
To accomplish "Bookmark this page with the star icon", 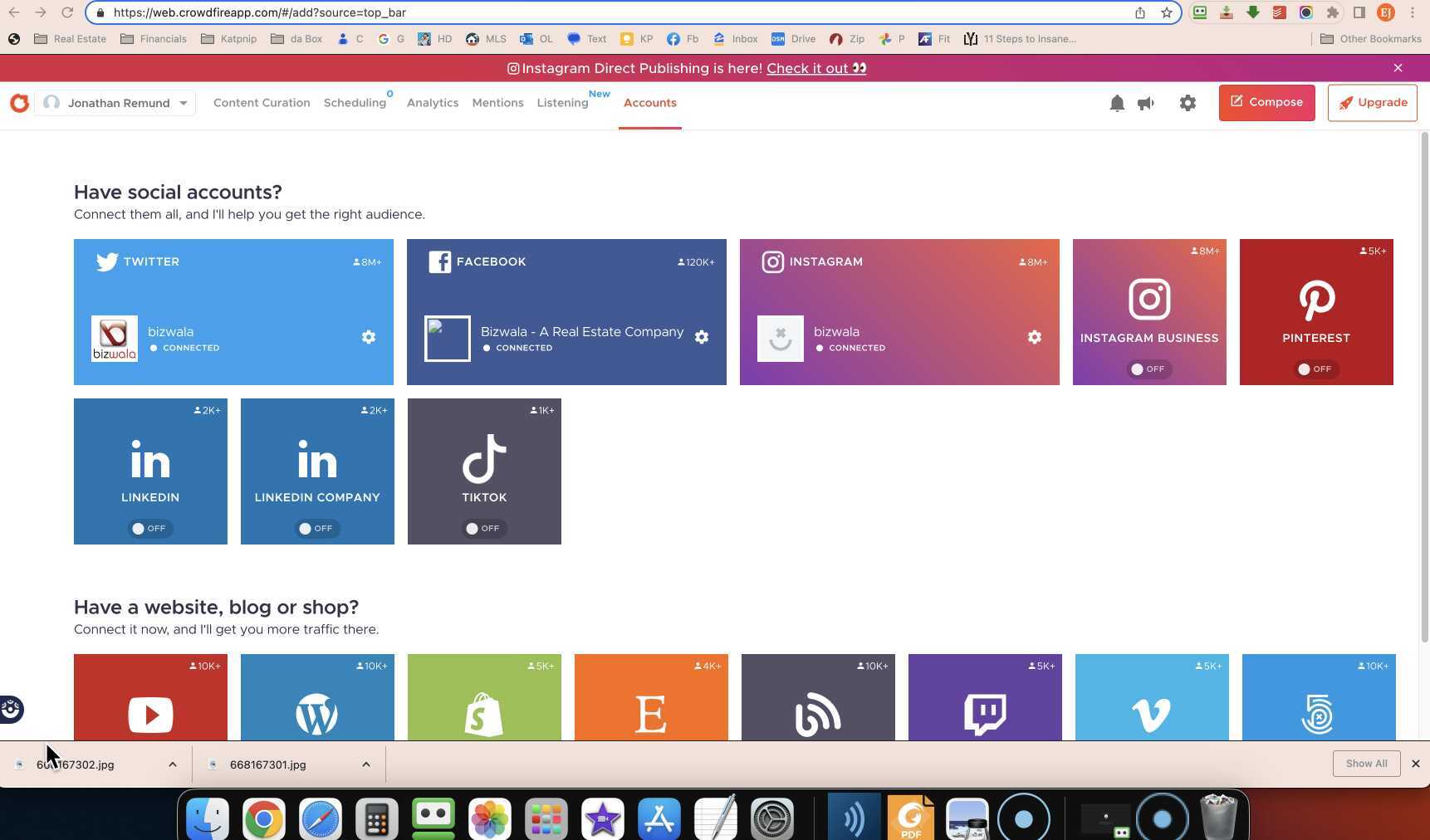I will coord(1167,12).
